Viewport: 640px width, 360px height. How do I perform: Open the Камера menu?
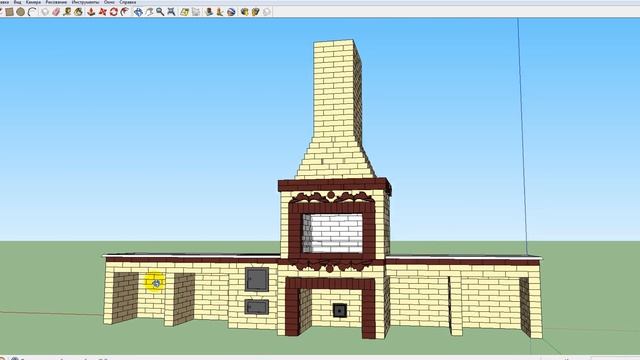click(x=33, y=2)
